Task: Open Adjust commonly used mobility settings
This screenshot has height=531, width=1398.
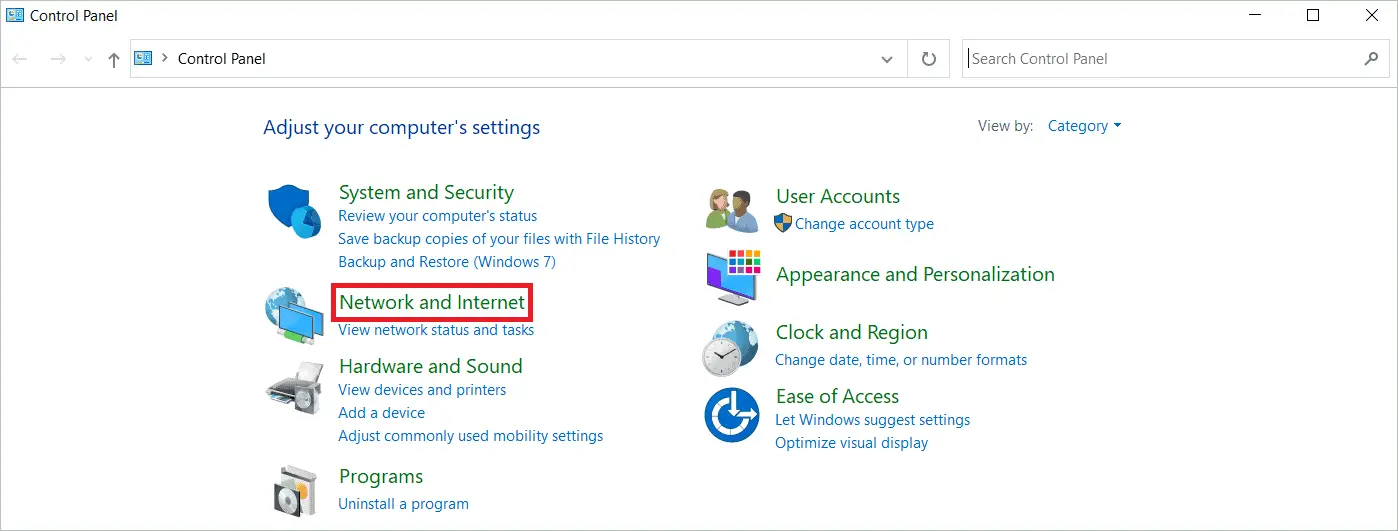Action: click(471, 436)
